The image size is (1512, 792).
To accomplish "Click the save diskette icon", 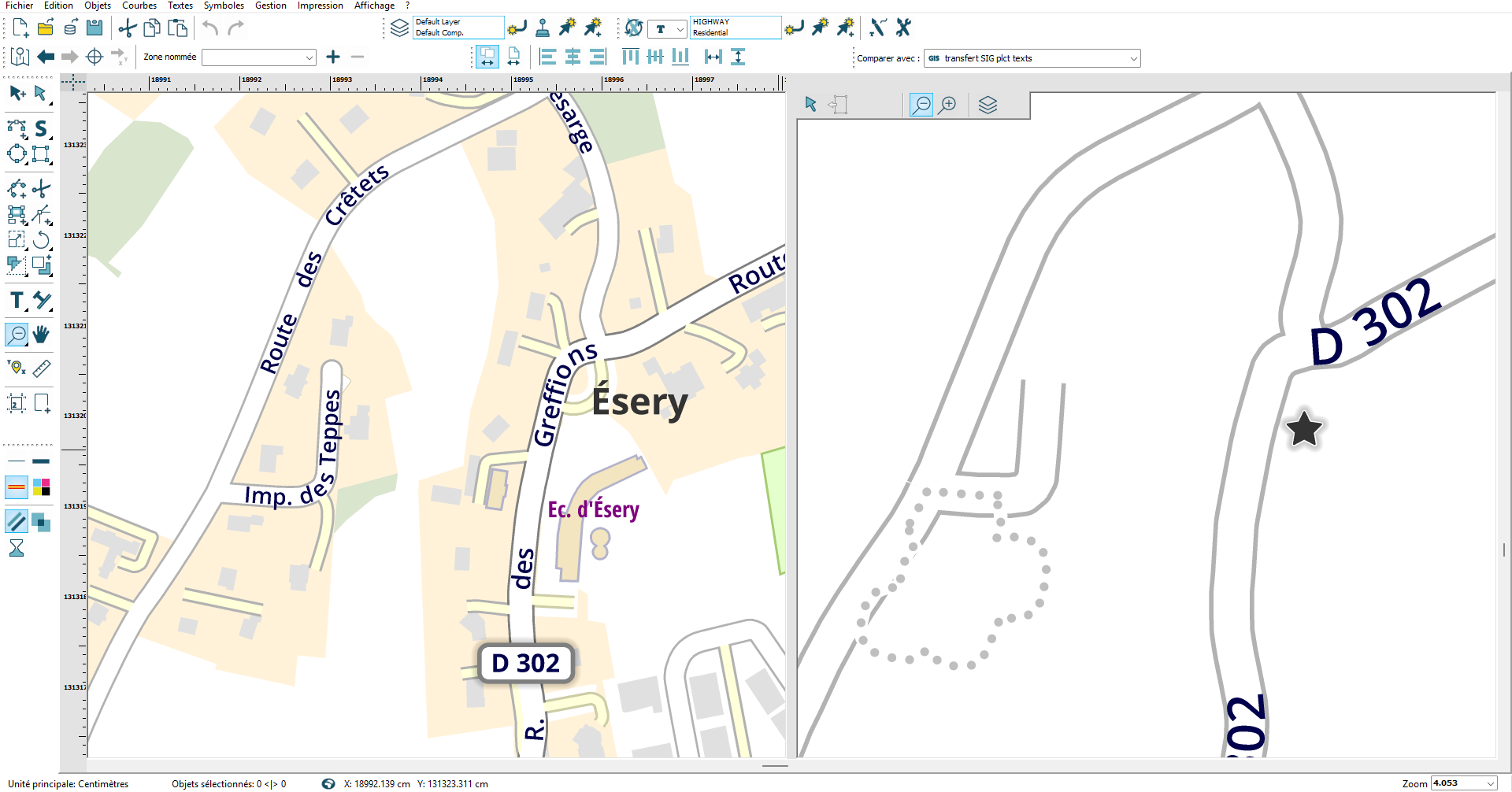I will click(x=94, y=28).
